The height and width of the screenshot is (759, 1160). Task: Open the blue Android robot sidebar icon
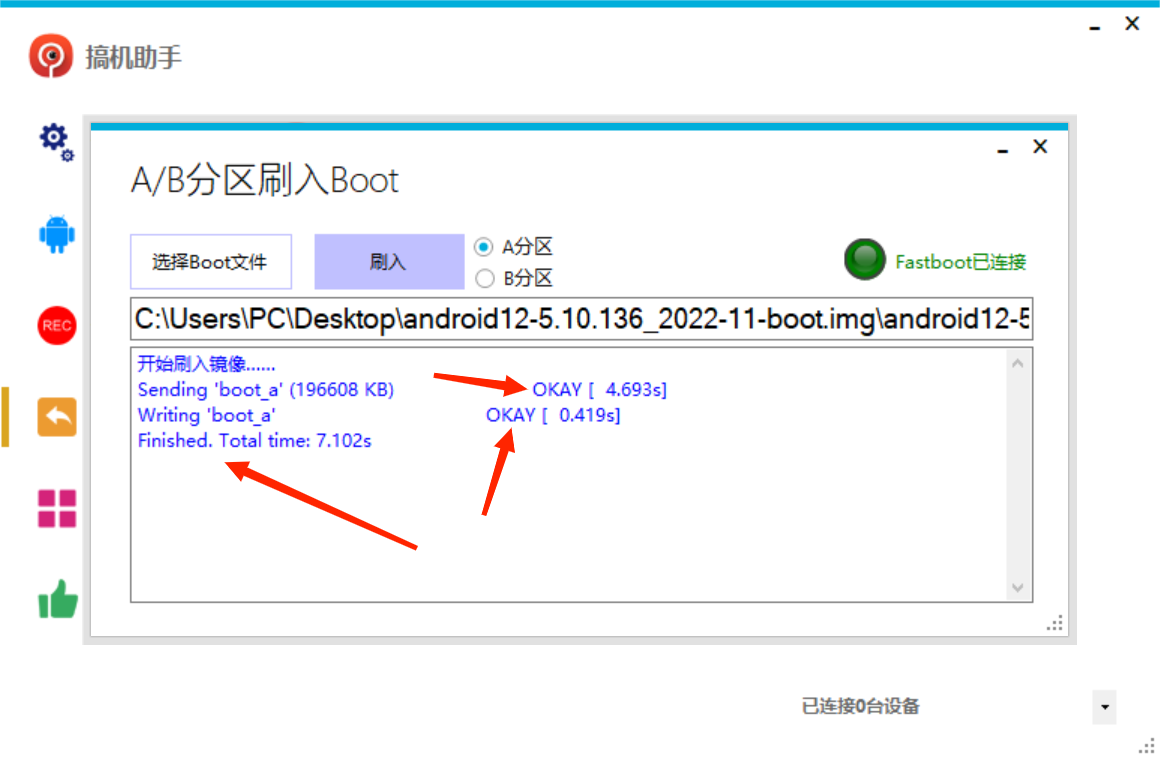pos(56,235)
